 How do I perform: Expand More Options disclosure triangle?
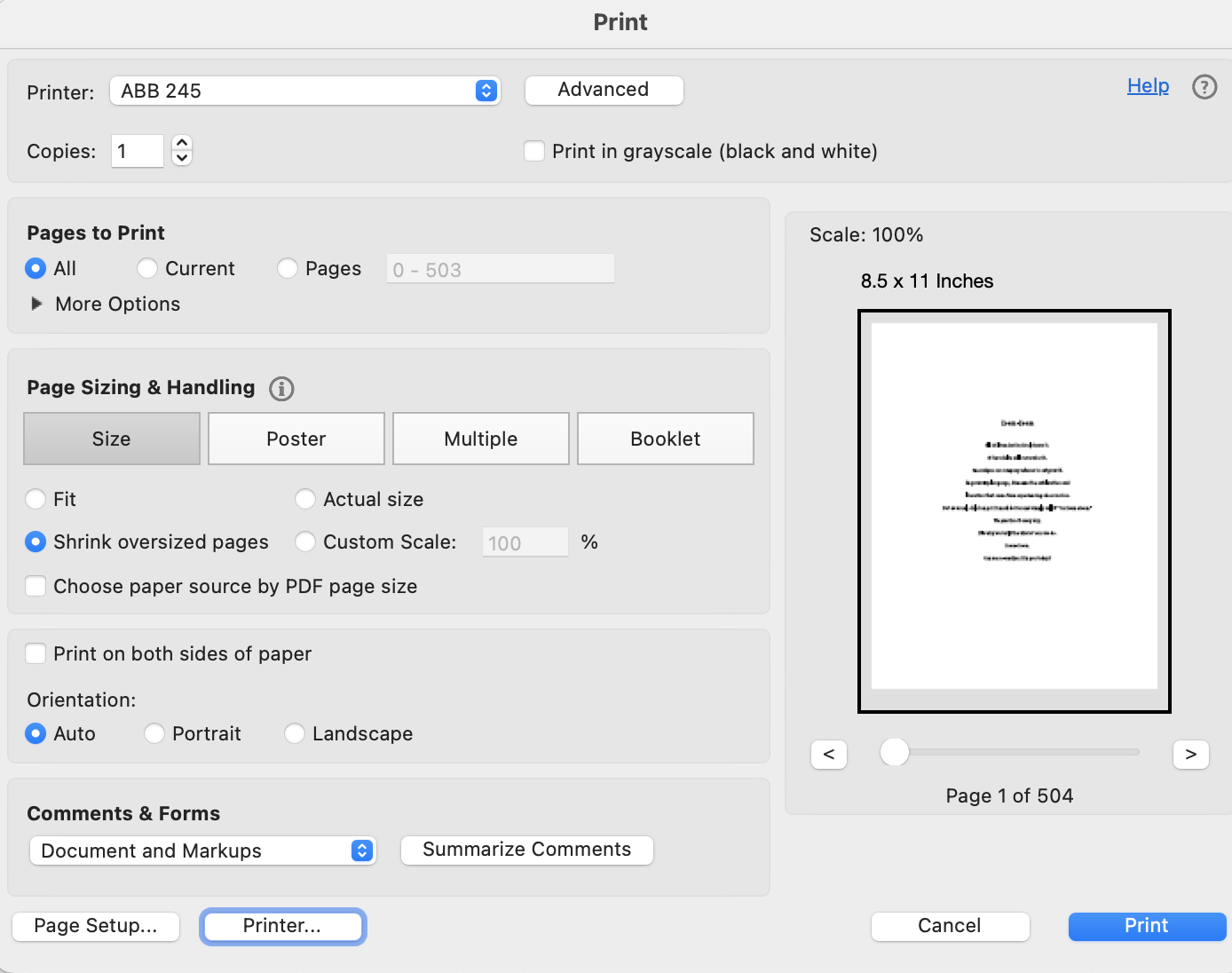pyautogui.click(x=36, y=305)
